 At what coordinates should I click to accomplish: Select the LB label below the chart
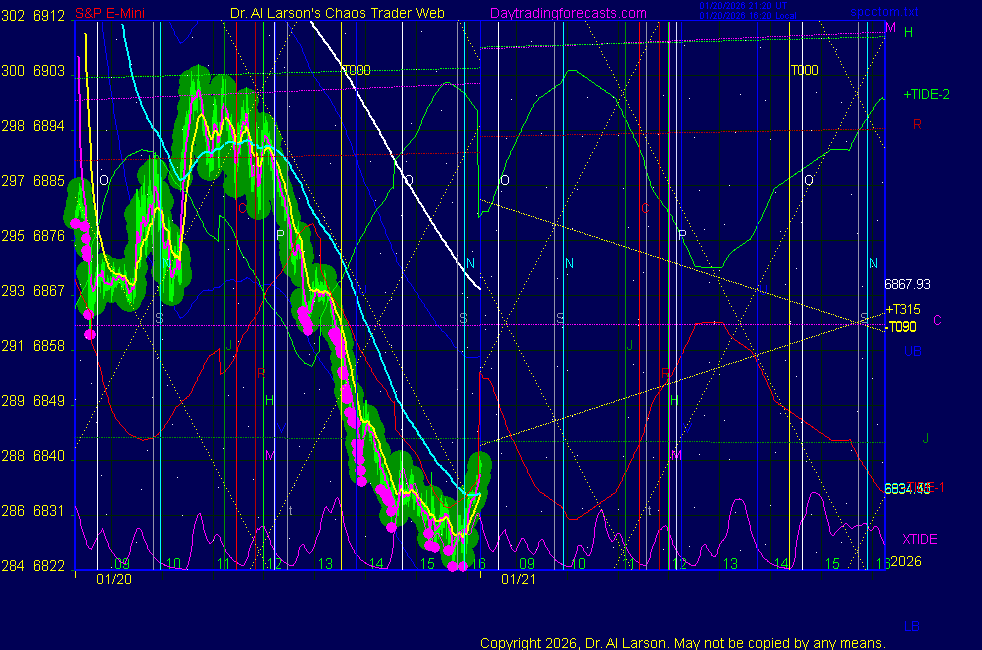point(912,627)
